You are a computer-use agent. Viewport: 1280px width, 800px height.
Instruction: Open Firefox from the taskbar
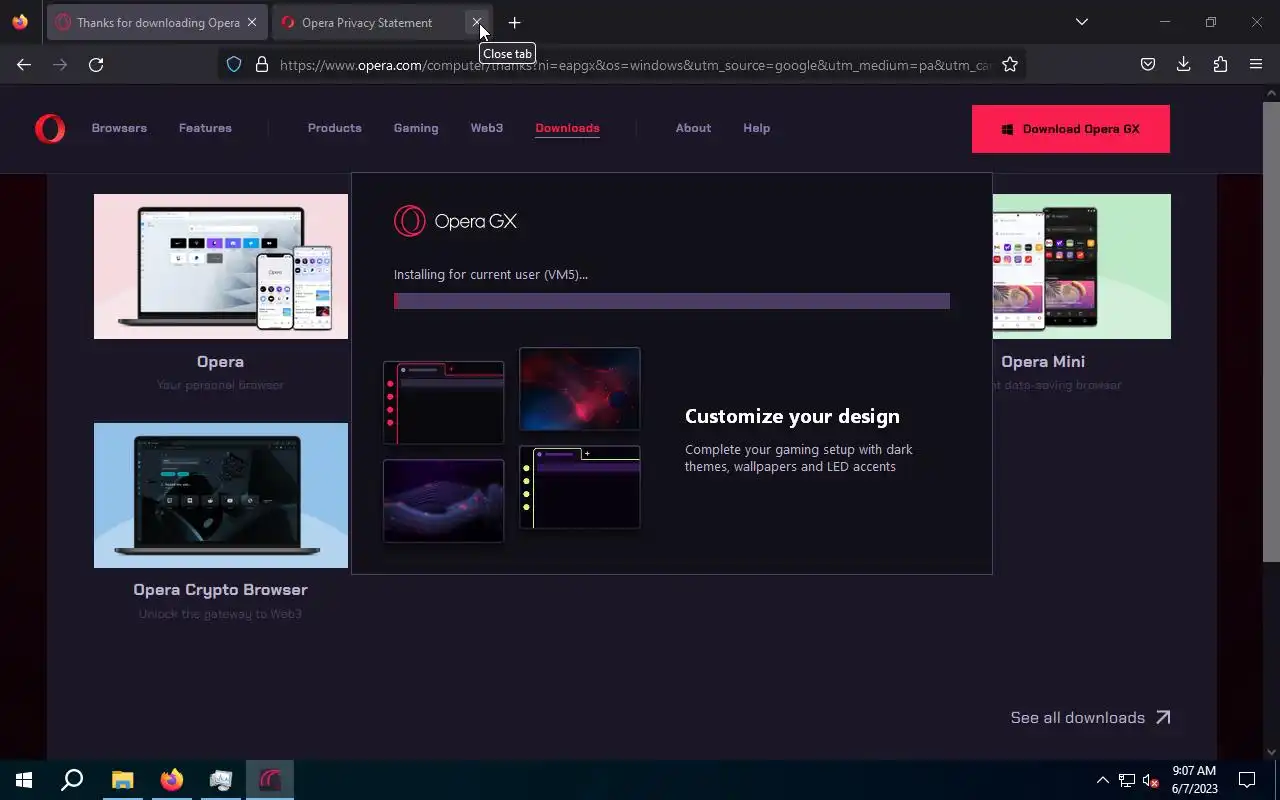172,780
